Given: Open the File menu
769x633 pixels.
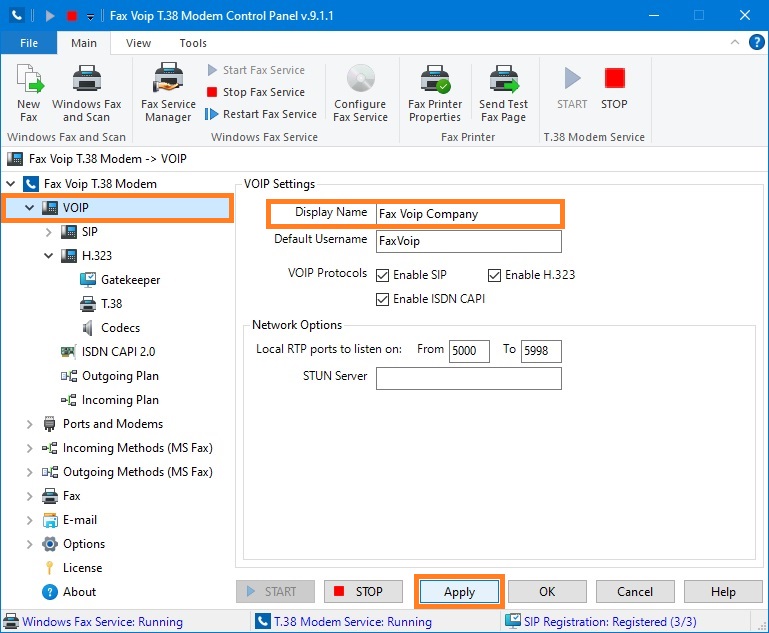Looking at the screenshot, I should (x=29, y=43).
